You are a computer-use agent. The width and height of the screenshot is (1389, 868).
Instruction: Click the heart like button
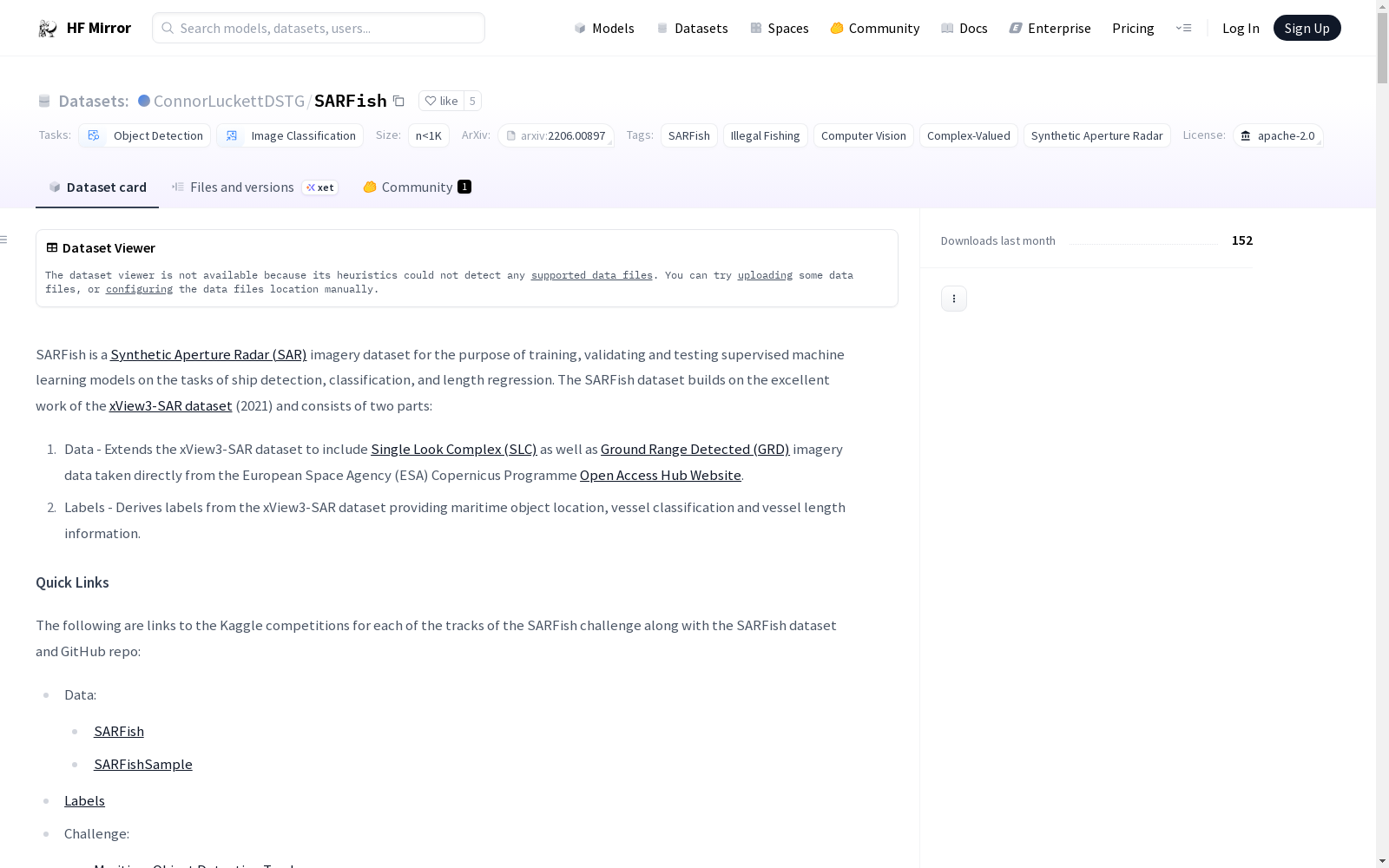[441, 101]
